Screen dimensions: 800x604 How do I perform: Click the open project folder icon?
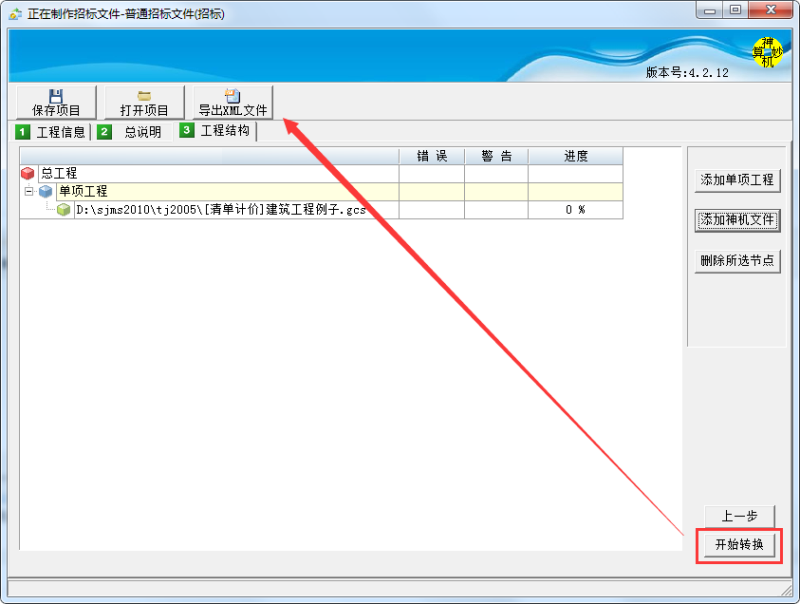coord(144,95)
